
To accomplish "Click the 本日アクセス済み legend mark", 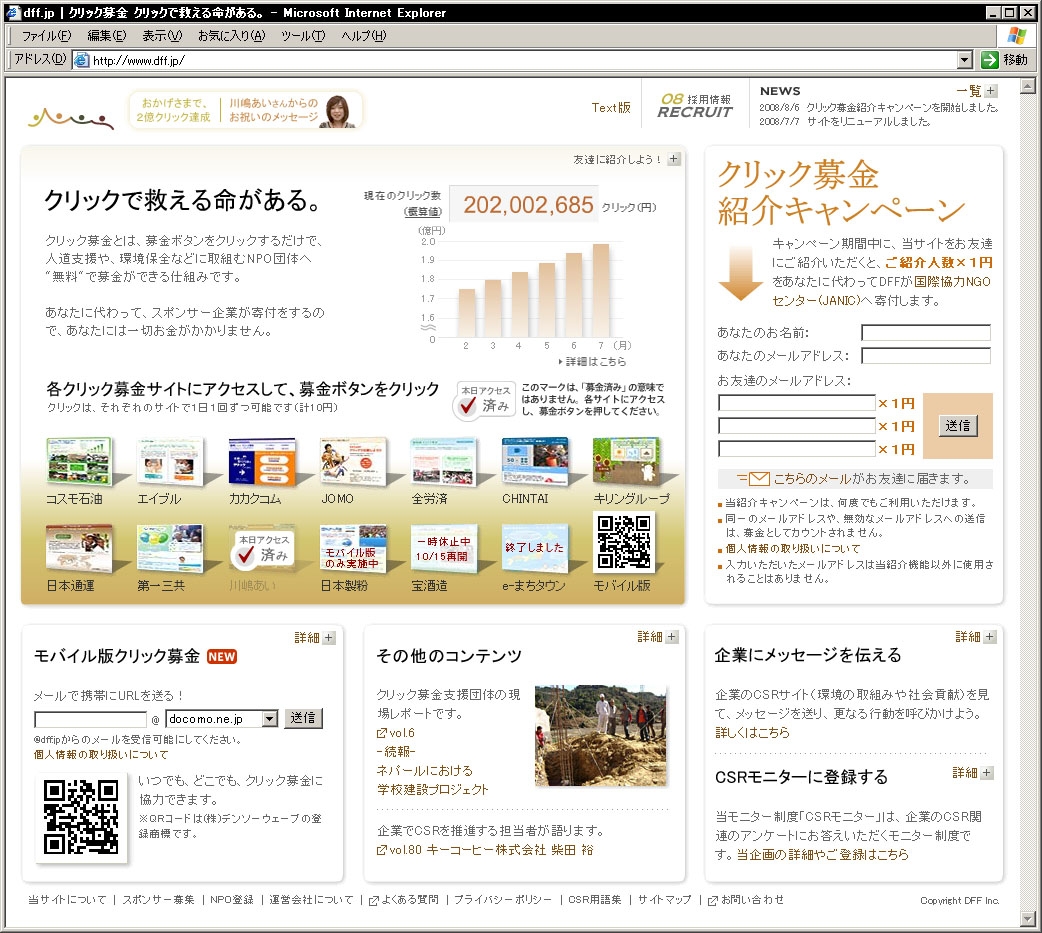I will 484,400.
